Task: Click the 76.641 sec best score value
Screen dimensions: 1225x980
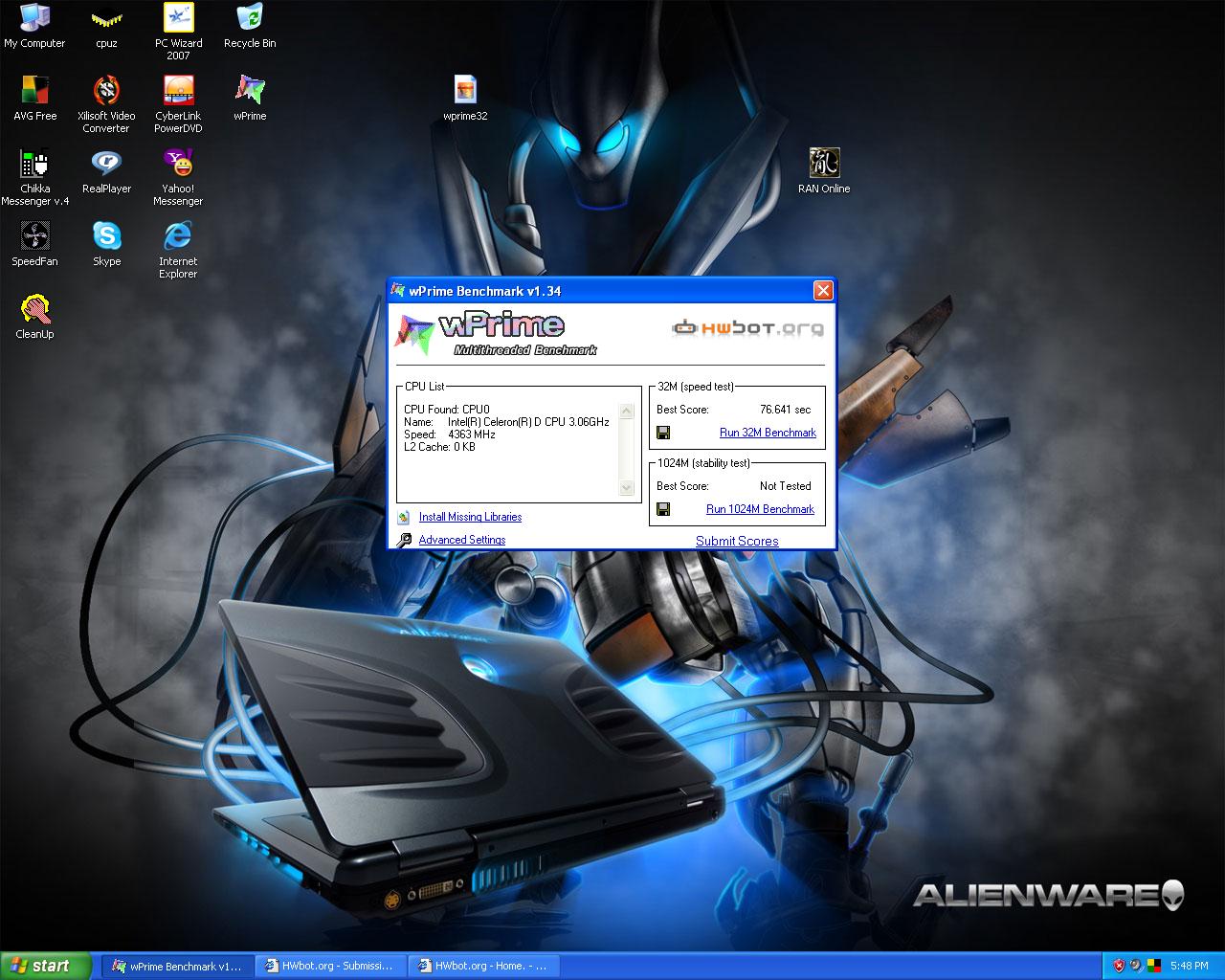Action: (785, 410)
